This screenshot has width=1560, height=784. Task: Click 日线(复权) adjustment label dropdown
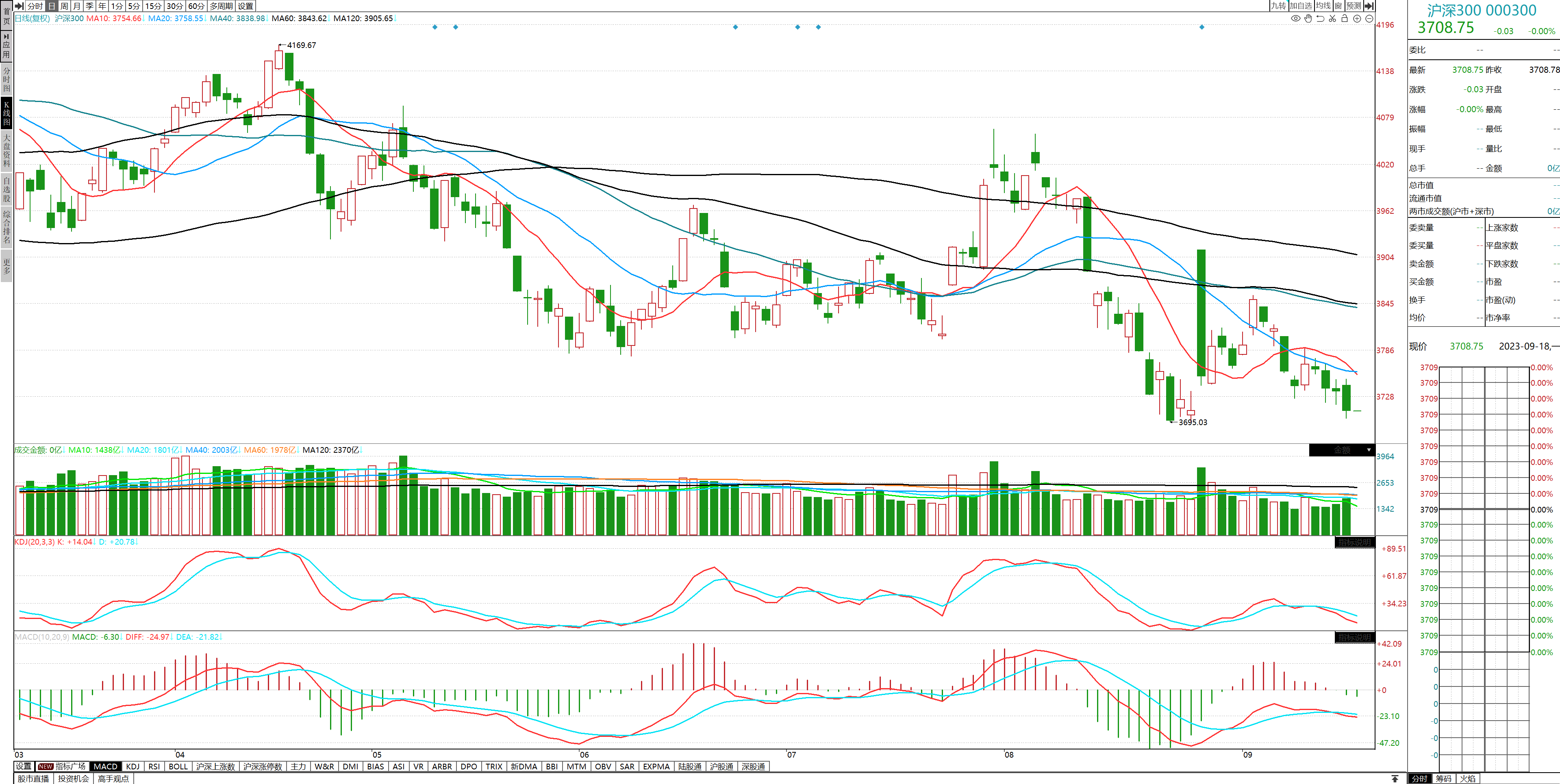click(32, 18)
